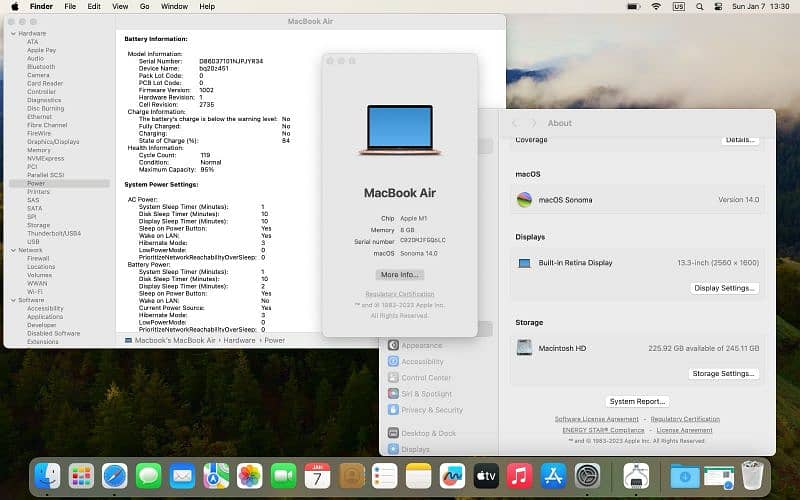The width and height of the screenshot is (800, 500).
Task: Open the Trash in the Dock
Action: coord(752,476)
